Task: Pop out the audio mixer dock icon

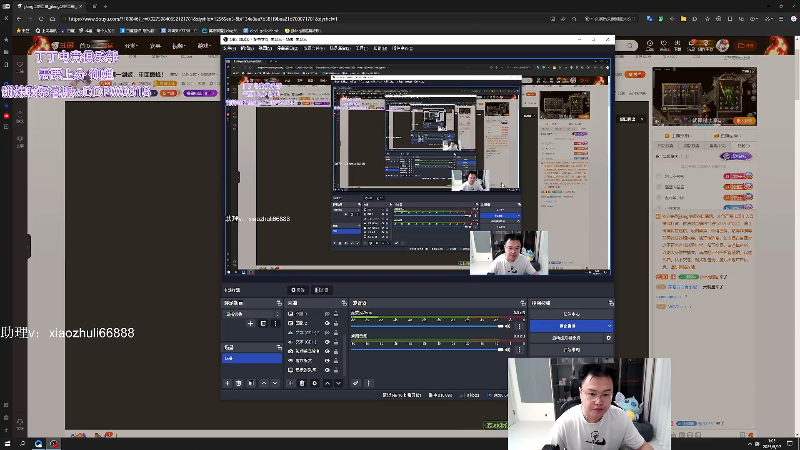Action: click(522, 303)
